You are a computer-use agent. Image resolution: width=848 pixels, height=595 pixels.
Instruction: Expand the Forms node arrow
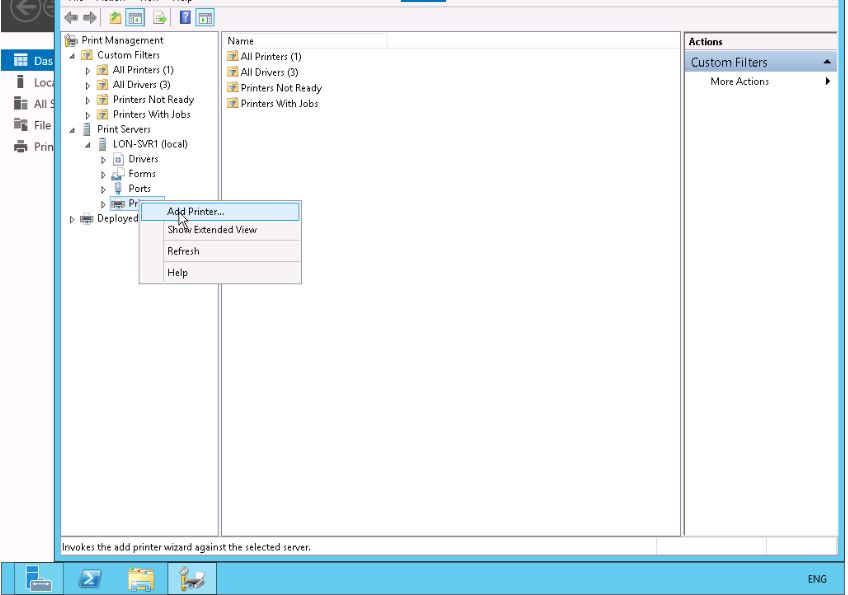(x=103, y=175)
